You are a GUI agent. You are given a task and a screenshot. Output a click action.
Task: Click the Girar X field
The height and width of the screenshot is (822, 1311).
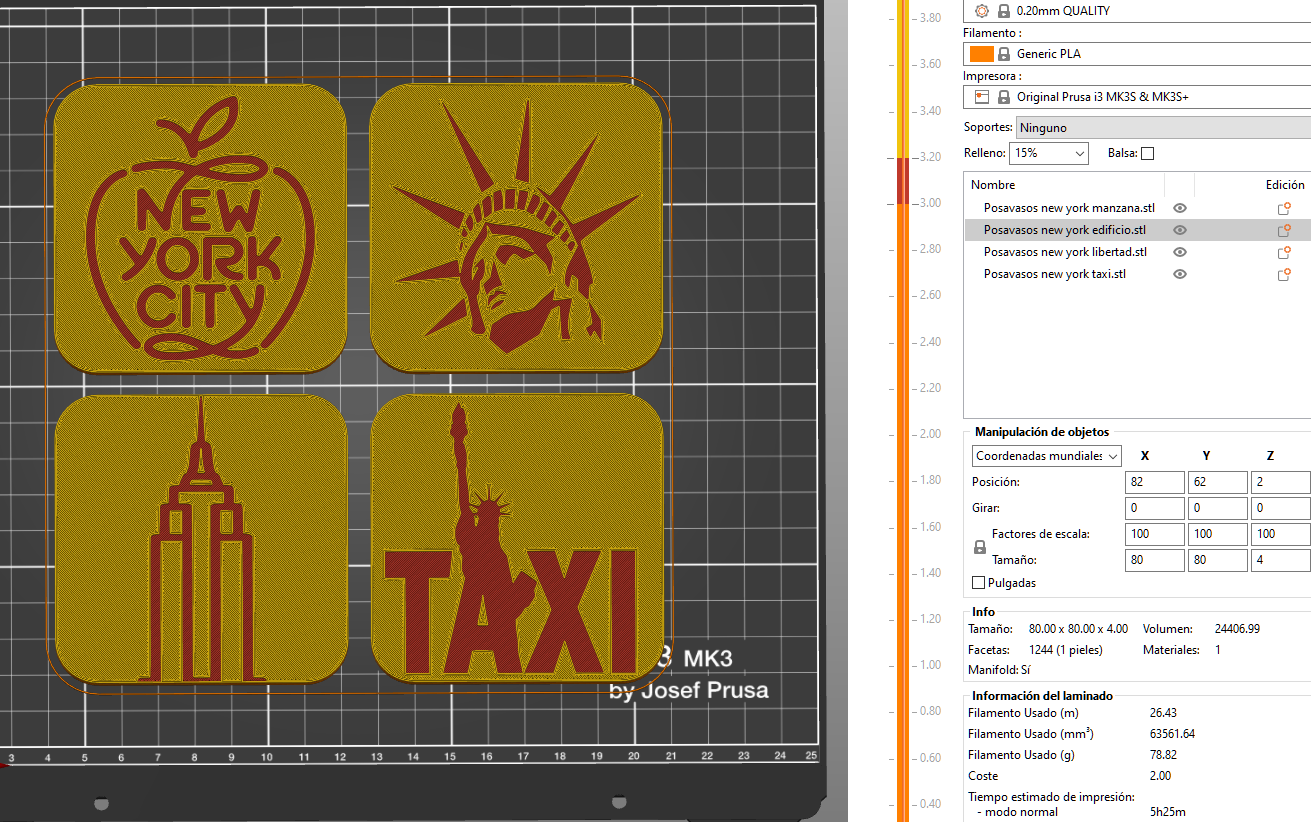(x=1155, y=508)
